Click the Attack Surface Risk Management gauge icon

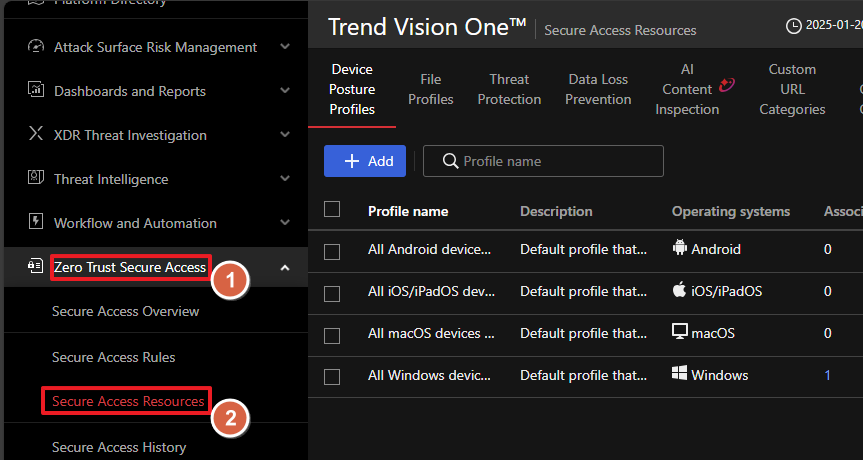coord(36,47)
